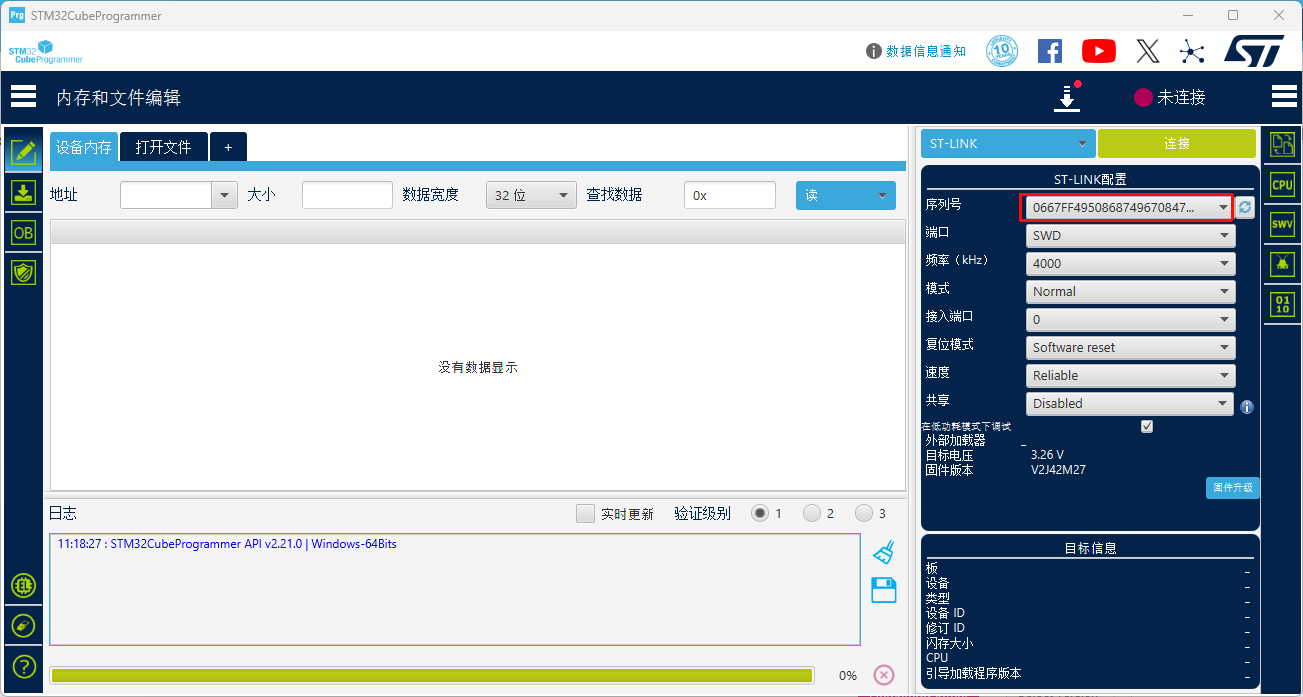Open the SWV console panel
The image size is (1303, 697).
point(1283,224)
